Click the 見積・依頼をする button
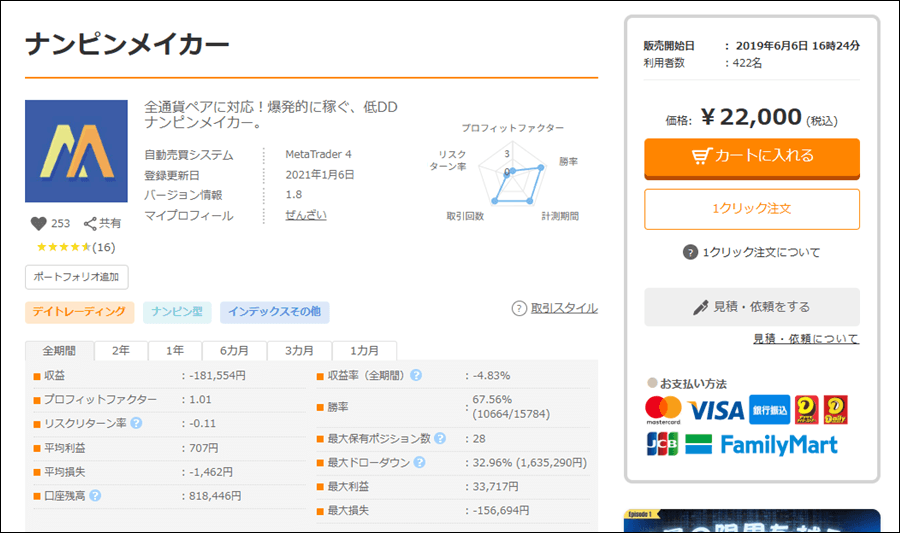The height and width of the screenshot is (533, 900). (751, 307)
